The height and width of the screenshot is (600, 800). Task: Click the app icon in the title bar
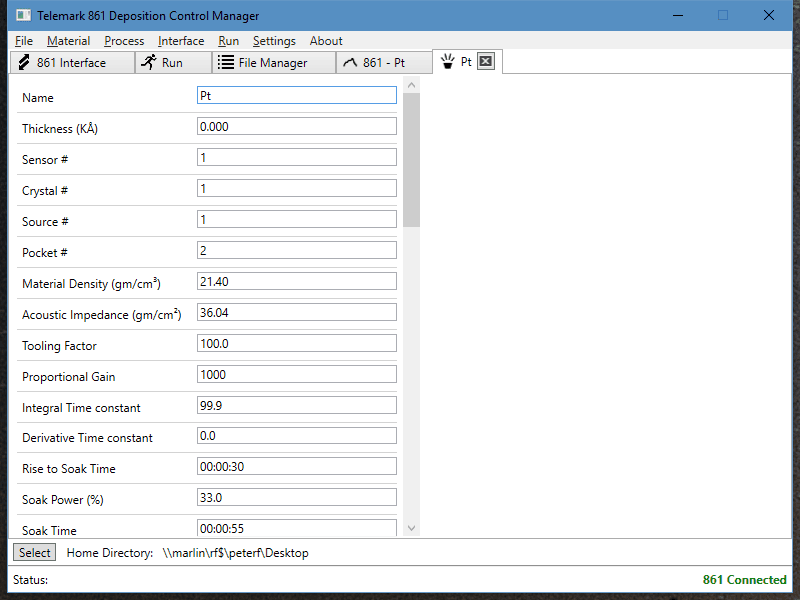coord(23,15)
